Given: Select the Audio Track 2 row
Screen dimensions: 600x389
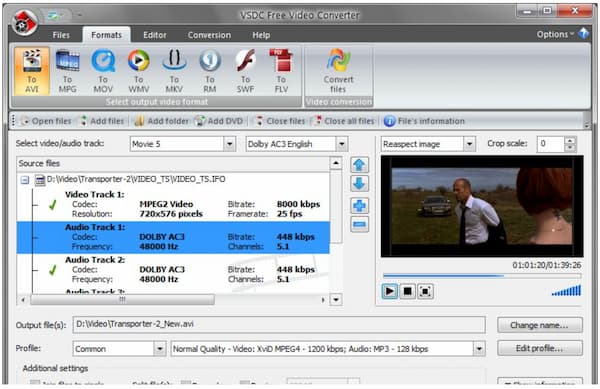Looking at the screenshot, I should pyautogui.click(x=173, y=270).
